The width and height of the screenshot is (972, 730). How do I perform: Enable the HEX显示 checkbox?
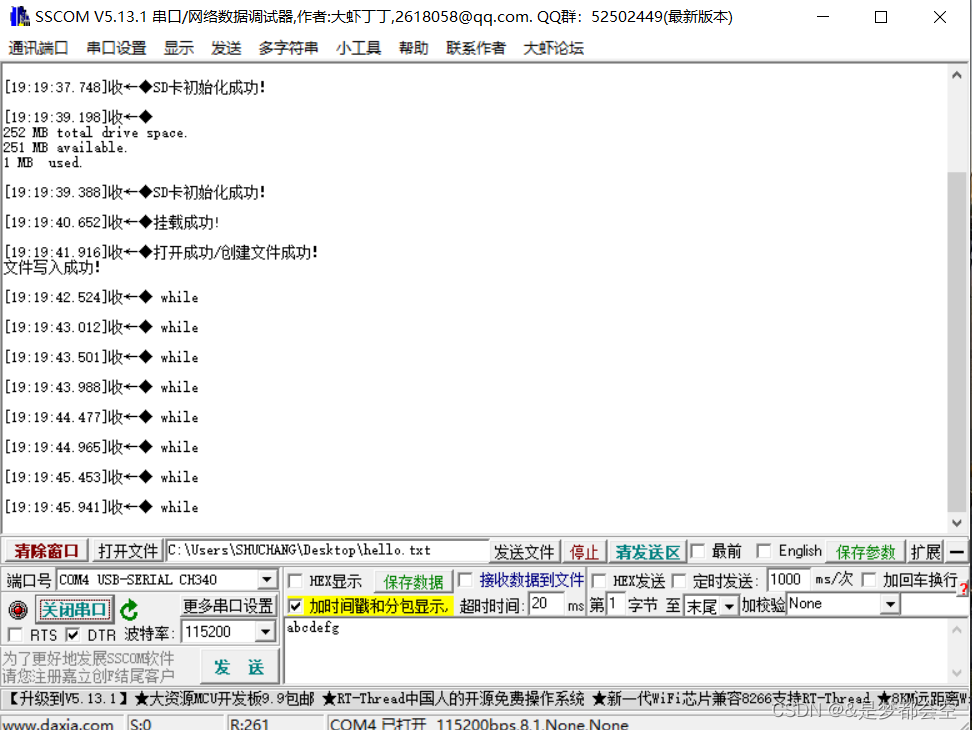[x=294, y=578]
